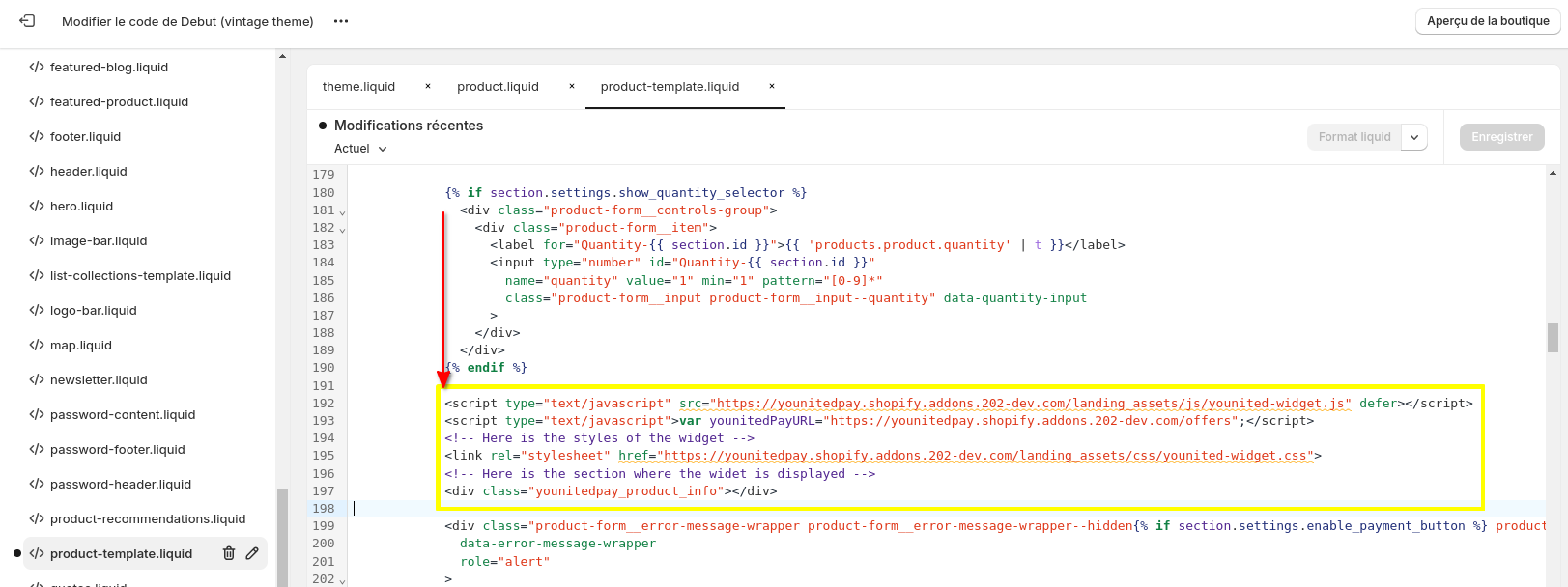Open header.liquid in the file list

click(x=89, y=171)
